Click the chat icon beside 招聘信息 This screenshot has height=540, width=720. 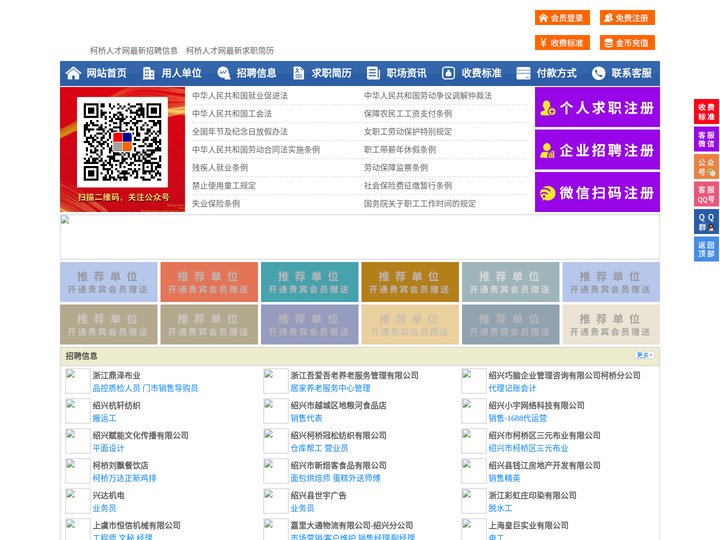coord(224,73)
